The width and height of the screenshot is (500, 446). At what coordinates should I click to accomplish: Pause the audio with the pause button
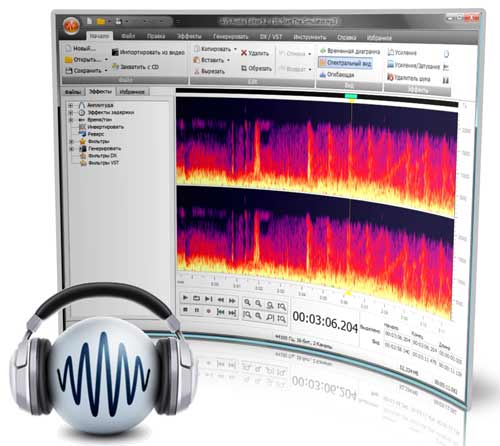(197, 310)
